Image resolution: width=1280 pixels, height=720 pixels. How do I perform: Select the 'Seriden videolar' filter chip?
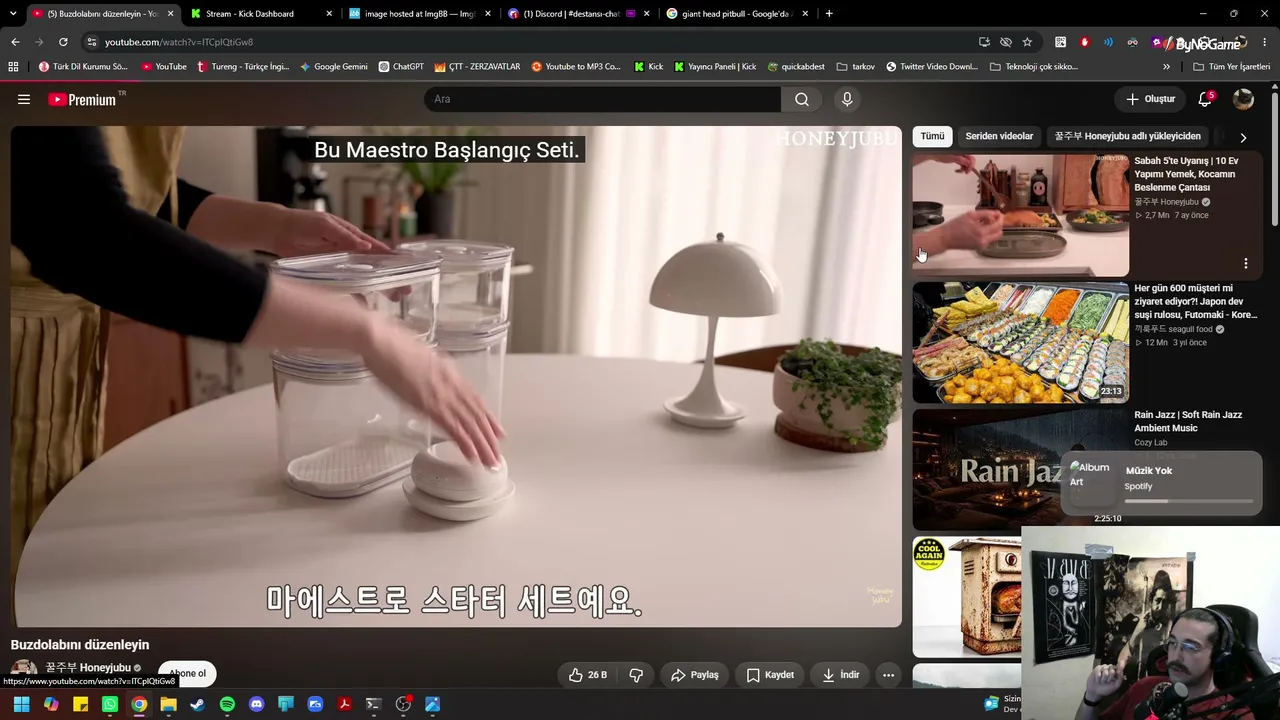click(x=999, y=136)
